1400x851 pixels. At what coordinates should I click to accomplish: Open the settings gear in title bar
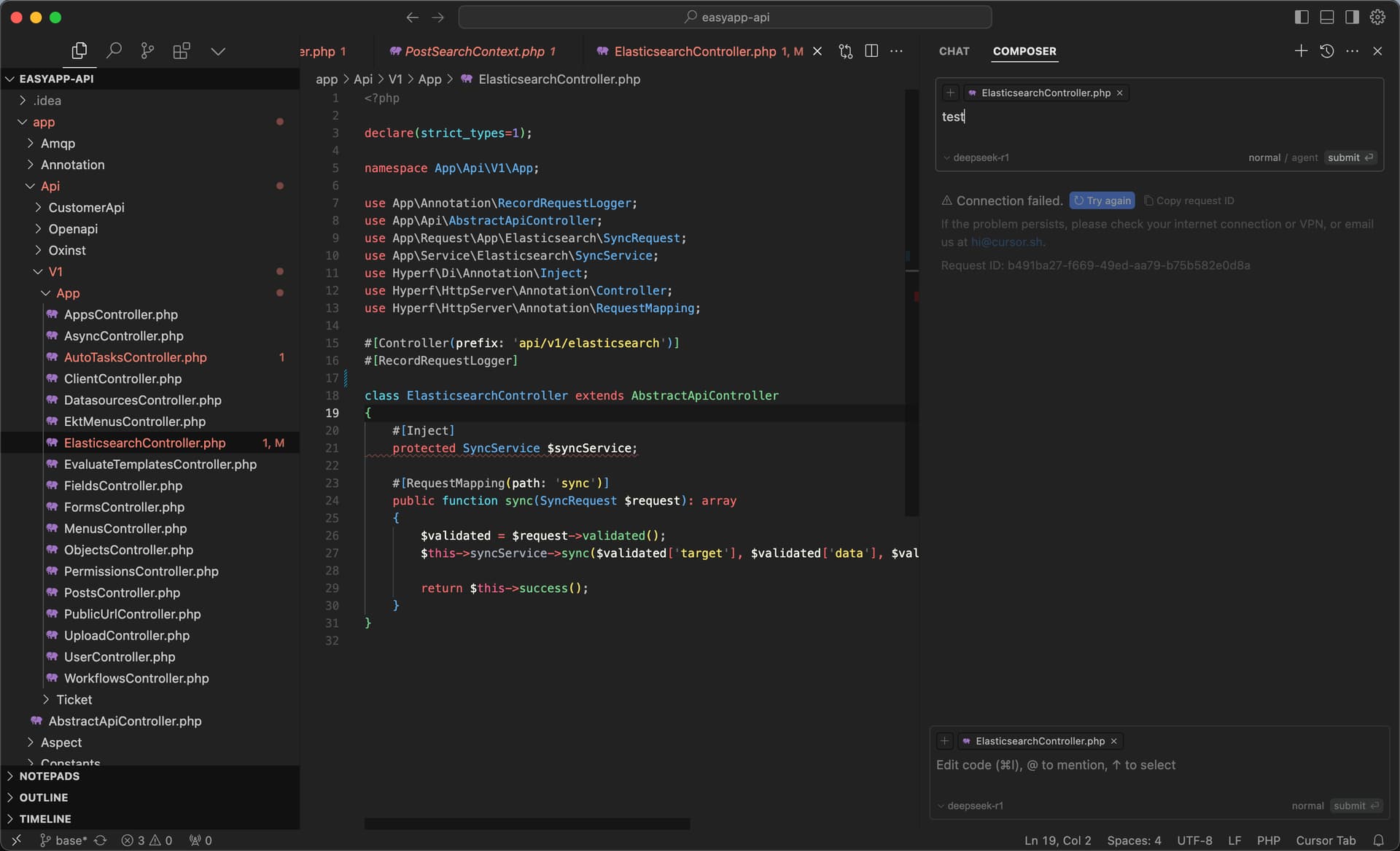pyautogui.click(x=1377, y=17)
